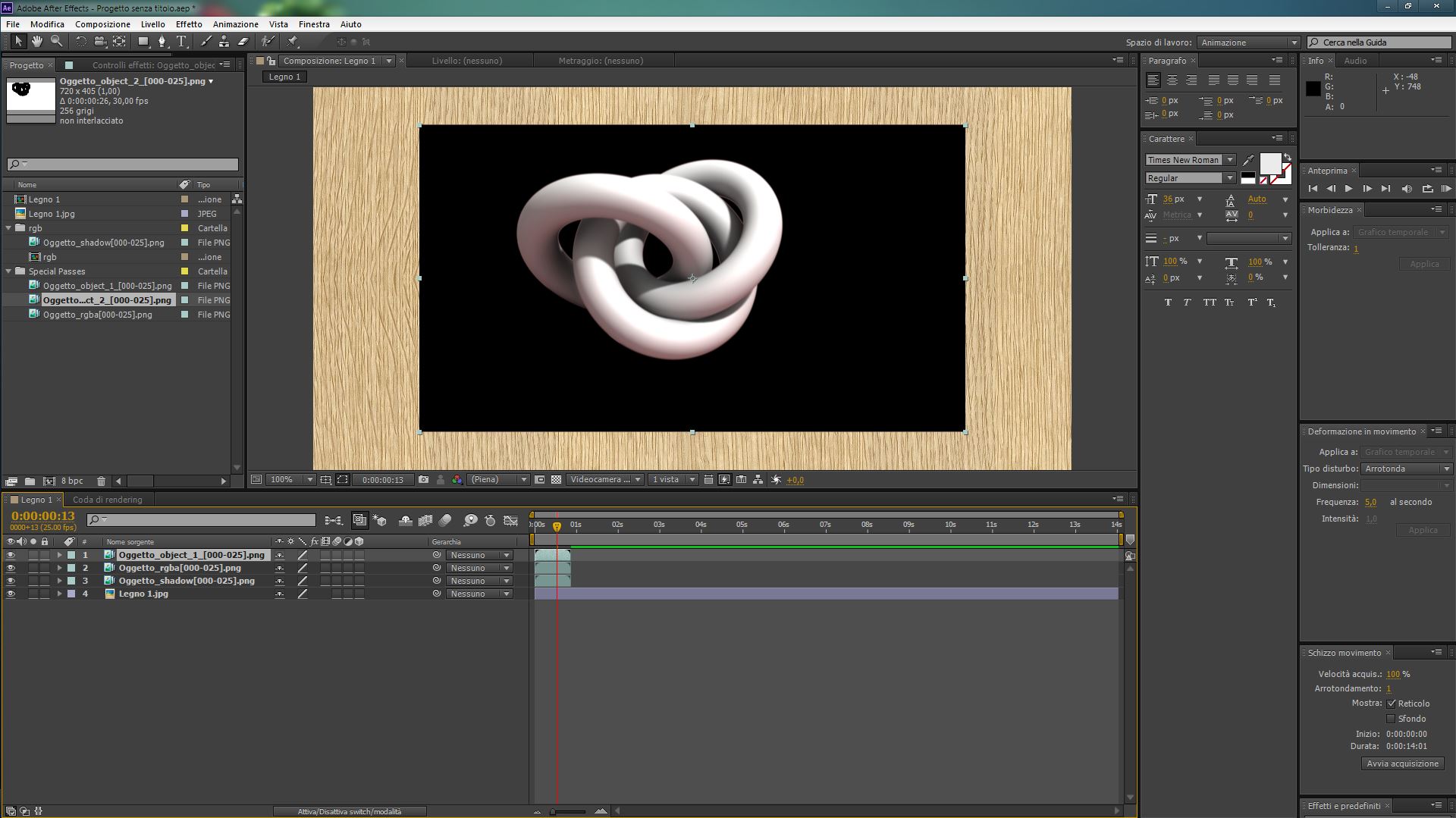
Task: Click the timeline zoom slider
Action: coord(568,812)
